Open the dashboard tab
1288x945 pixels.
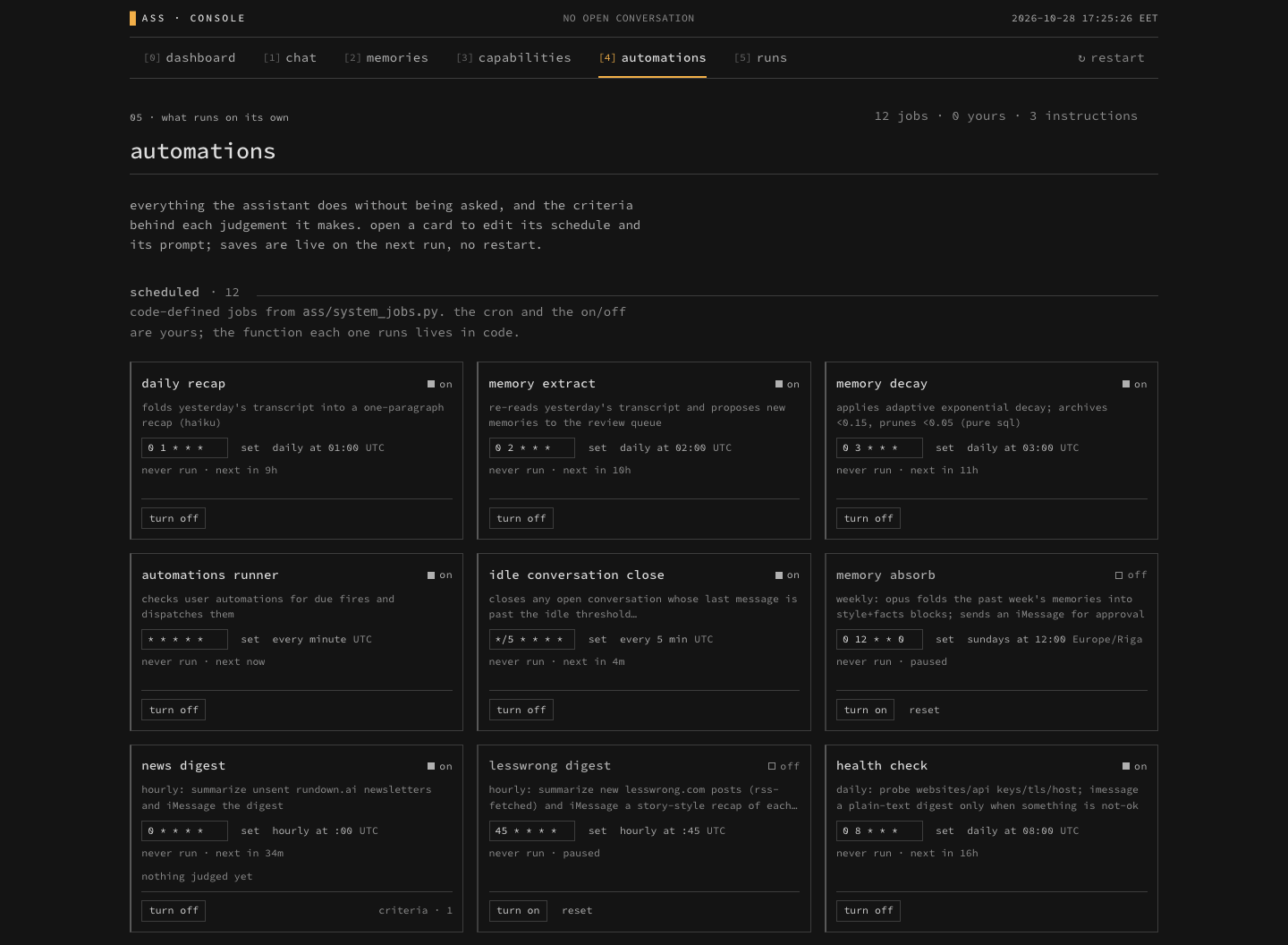(190, 58)
